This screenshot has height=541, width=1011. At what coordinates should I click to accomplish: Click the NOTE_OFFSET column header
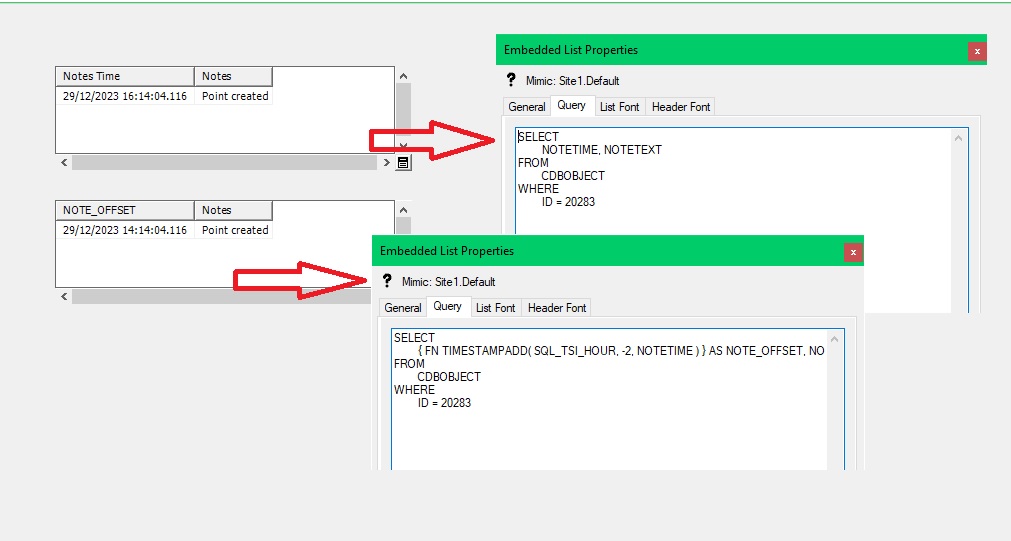[x=125, y=210]
